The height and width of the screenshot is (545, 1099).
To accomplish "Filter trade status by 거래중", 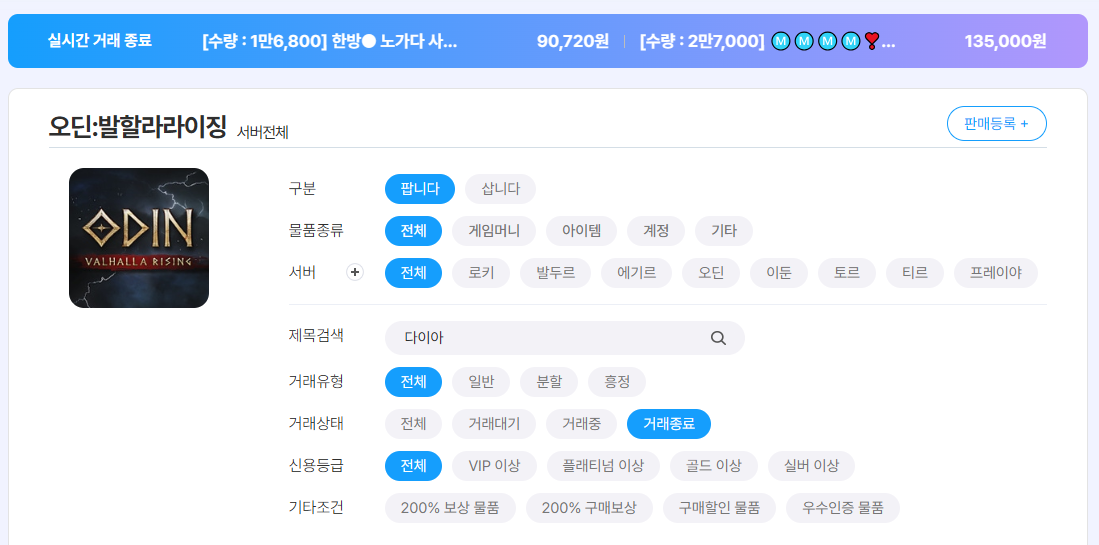I will 582,424.
